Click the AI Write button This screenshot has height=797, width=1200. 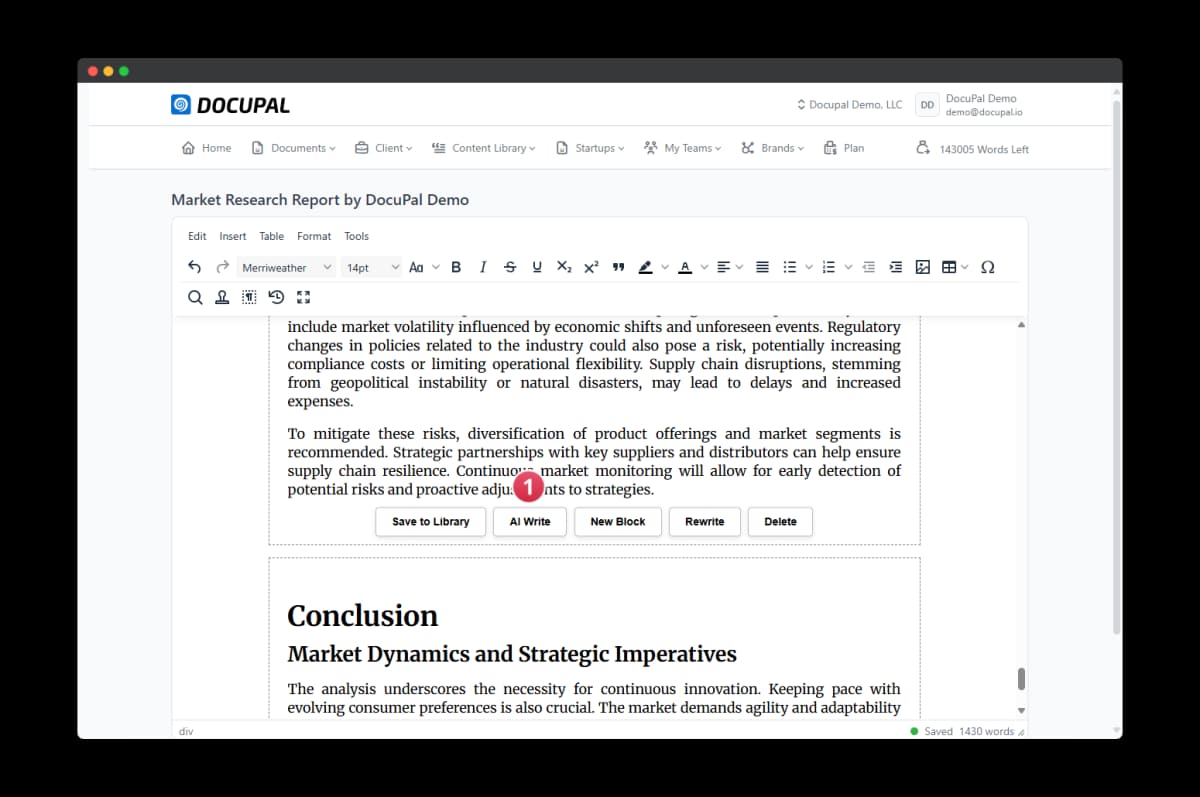[530, 522]
